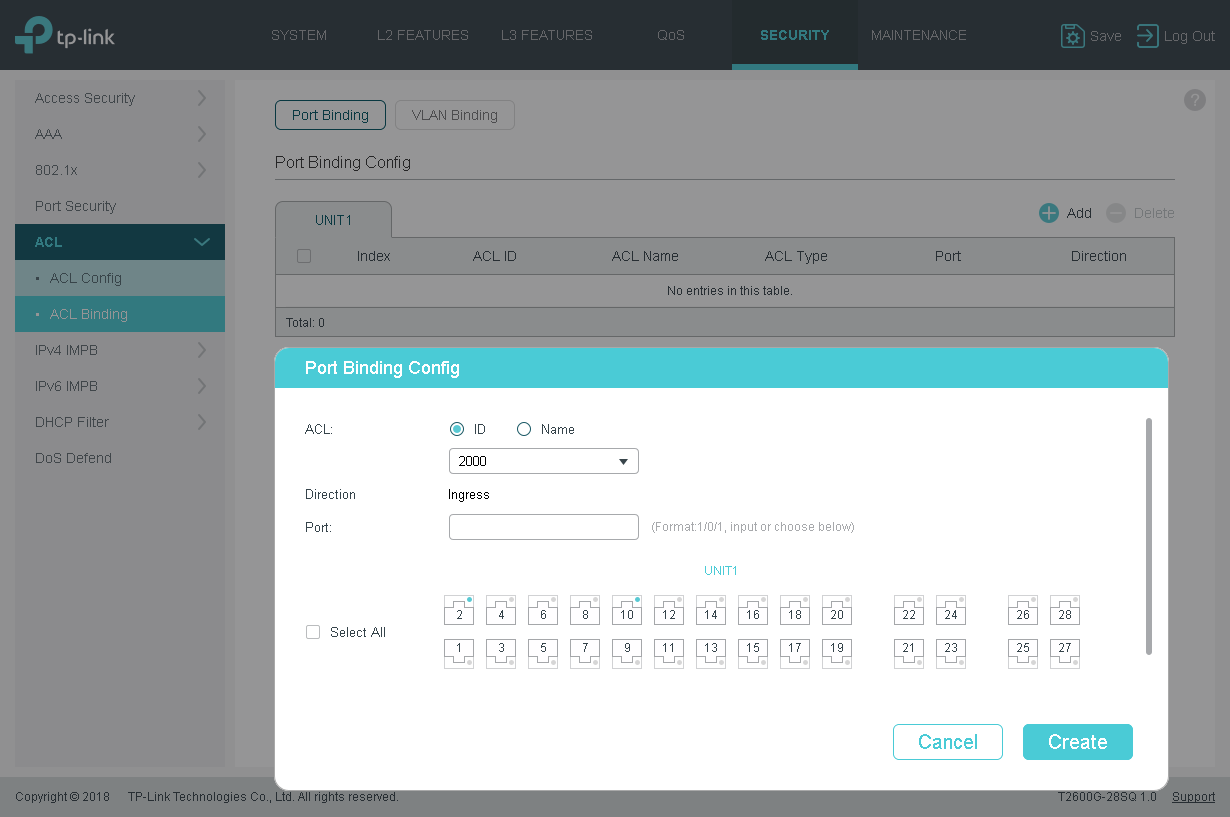Select the Port Binding tab

[x=330, y=115]
